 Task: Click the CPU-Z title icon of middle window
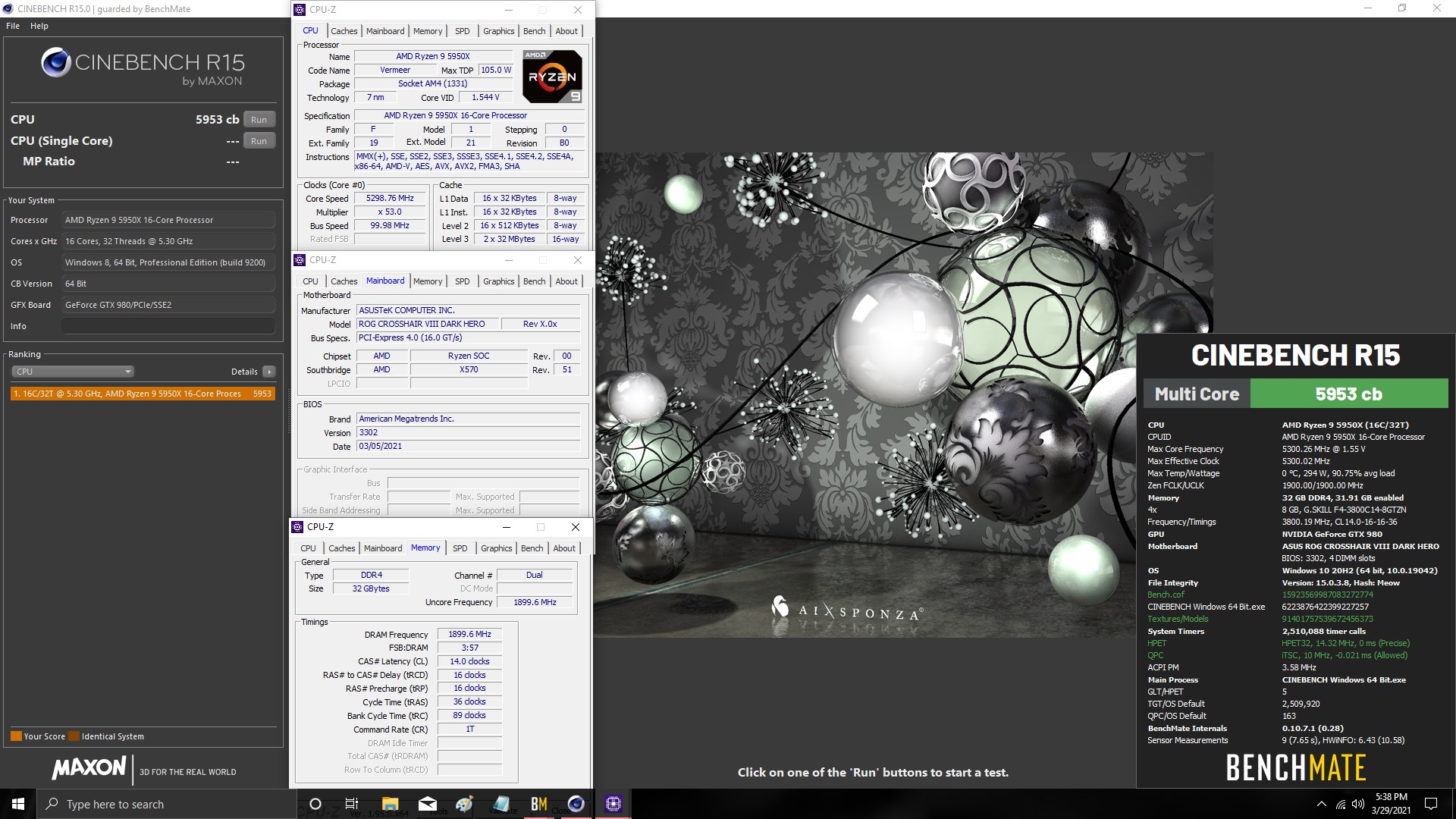click(x=300, y=260)
